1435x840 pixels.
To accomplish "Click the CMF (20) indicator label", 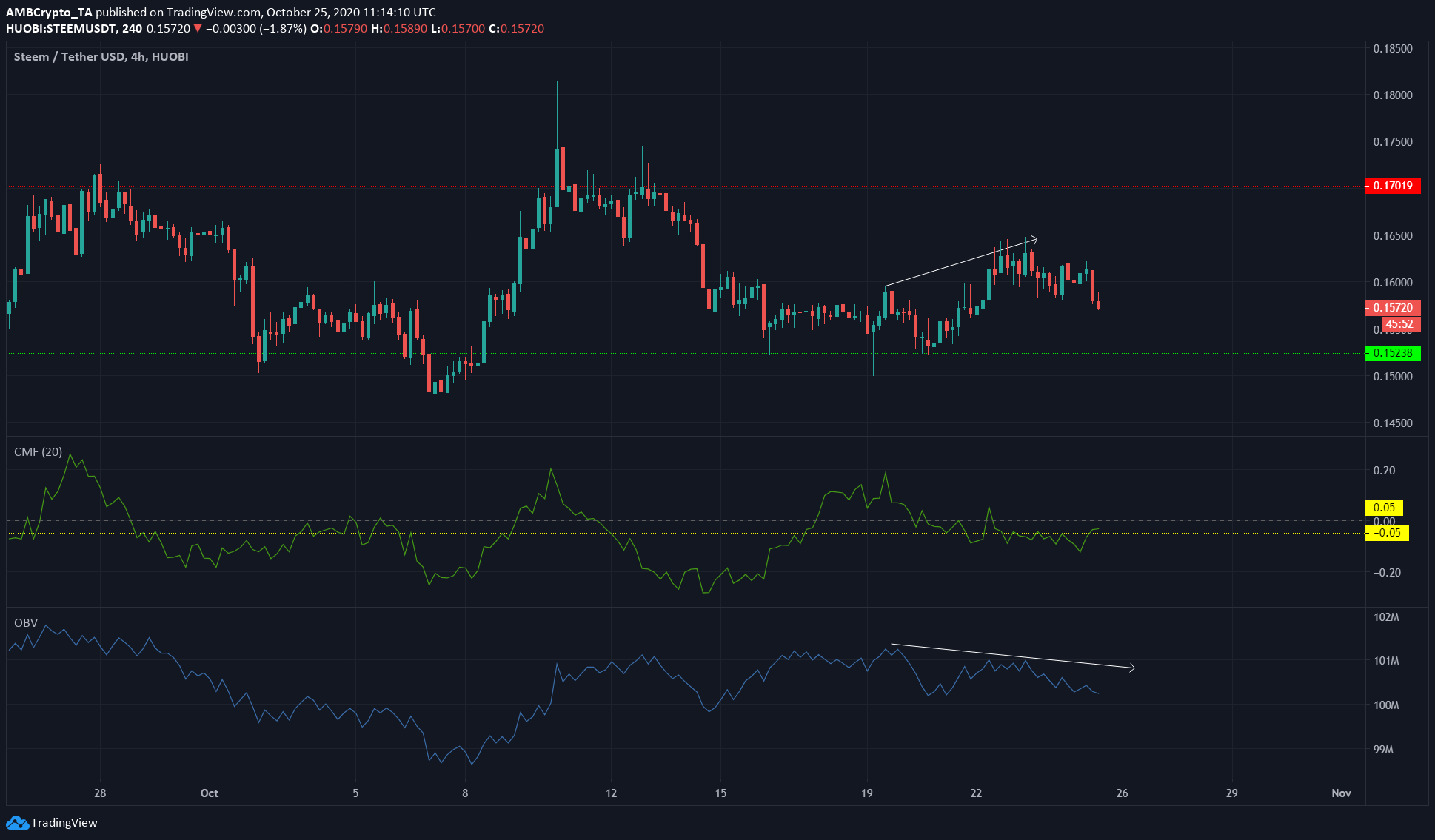I will [39, 452].
